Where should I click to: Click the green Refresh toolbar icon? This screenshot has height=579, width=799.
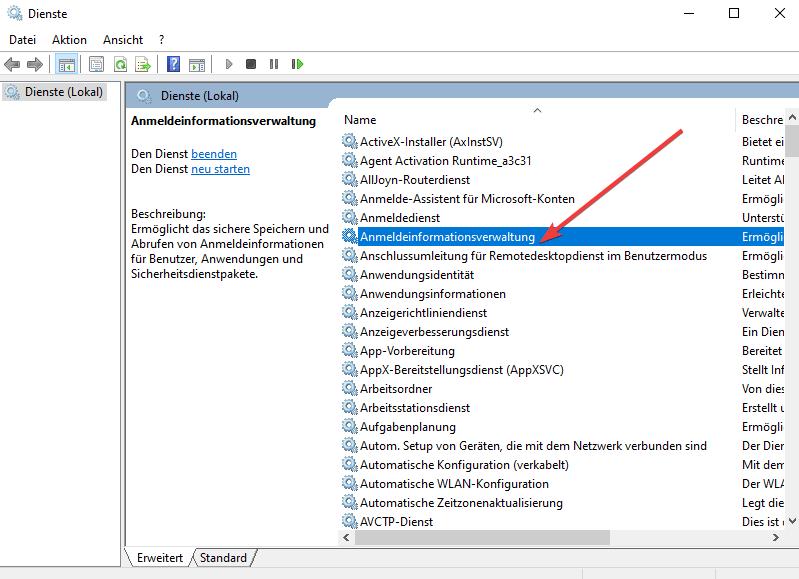[120, 64]
